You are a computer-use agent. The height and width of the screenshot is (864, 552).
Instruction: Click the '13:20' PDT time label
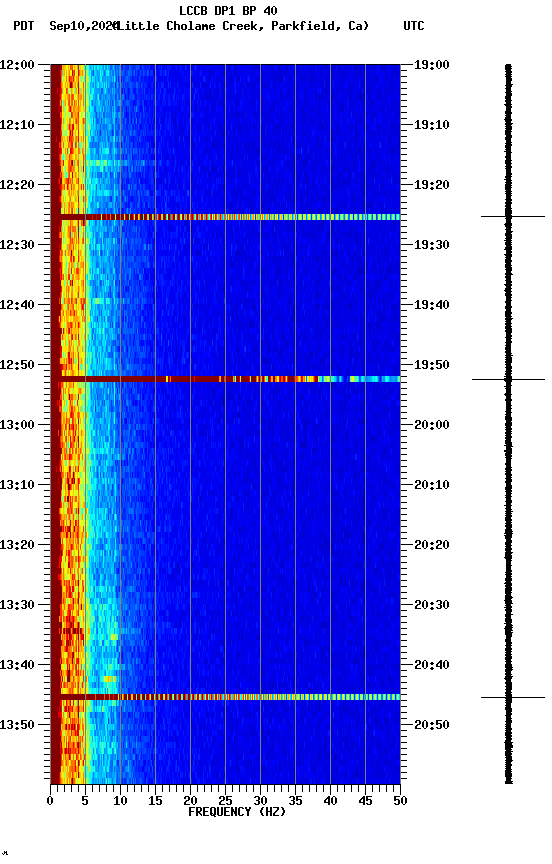click(17, 546)
